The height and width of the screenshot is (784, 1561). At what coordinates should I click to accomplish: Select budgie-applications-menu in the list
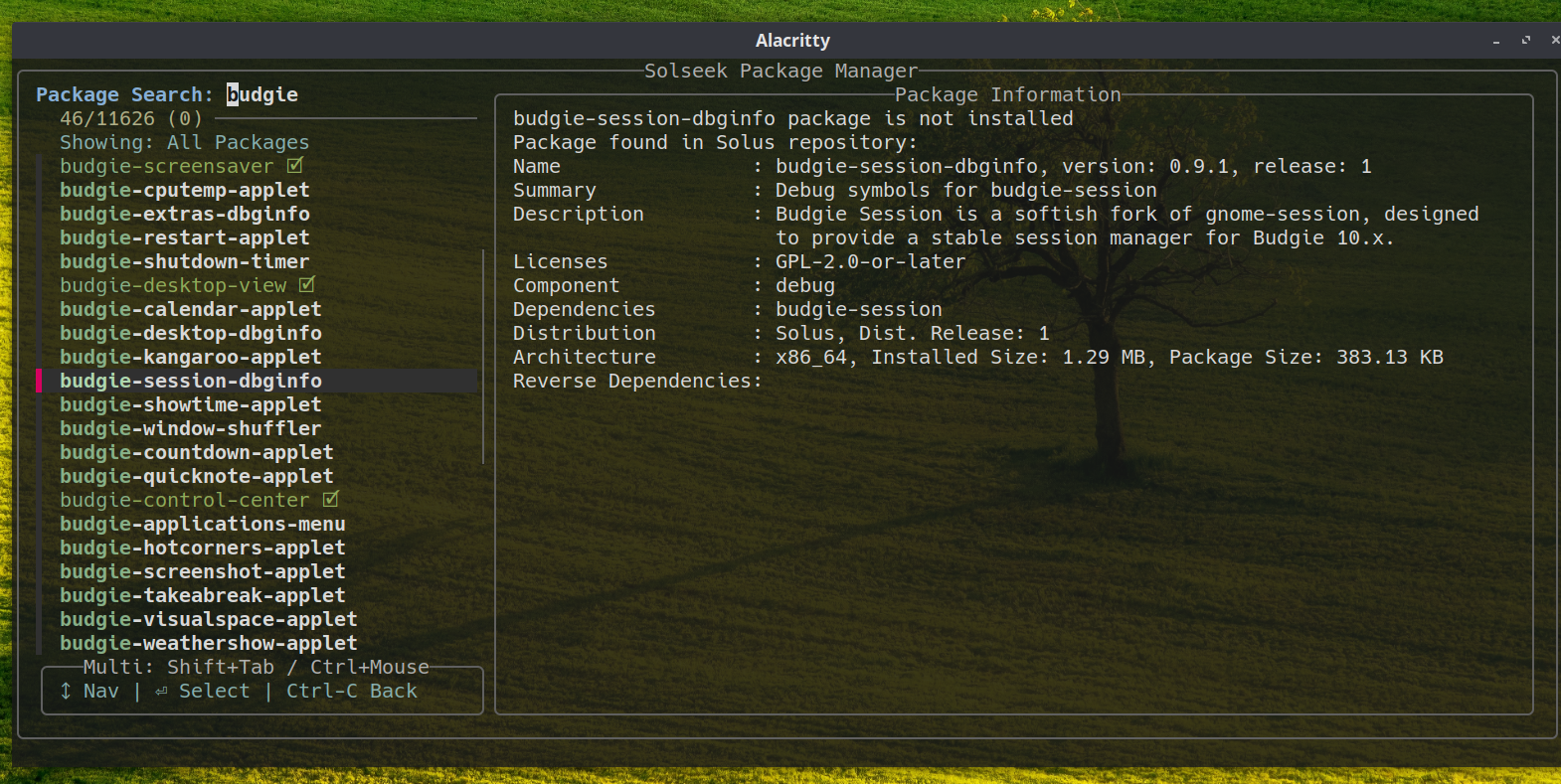pyautogui.click(x=202, y=524)
